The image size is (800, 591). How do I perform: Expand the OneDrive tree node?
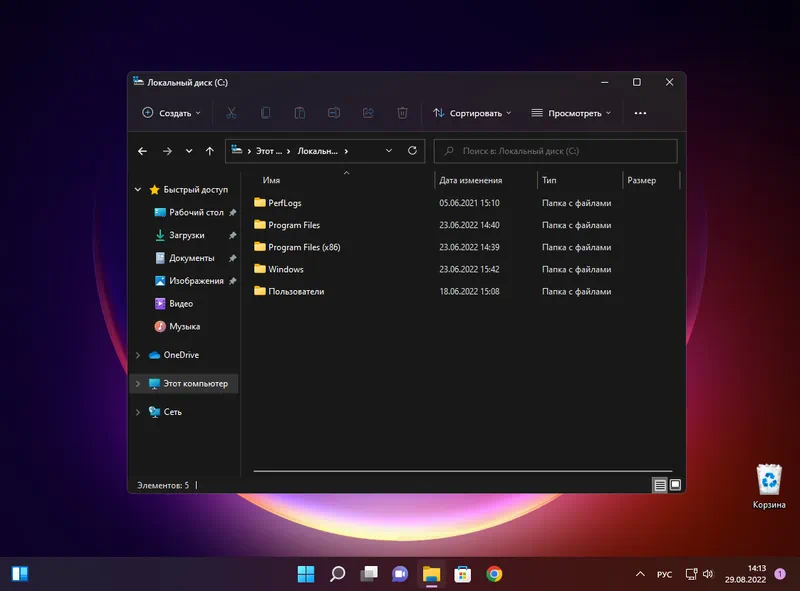[x=138, y=355]
